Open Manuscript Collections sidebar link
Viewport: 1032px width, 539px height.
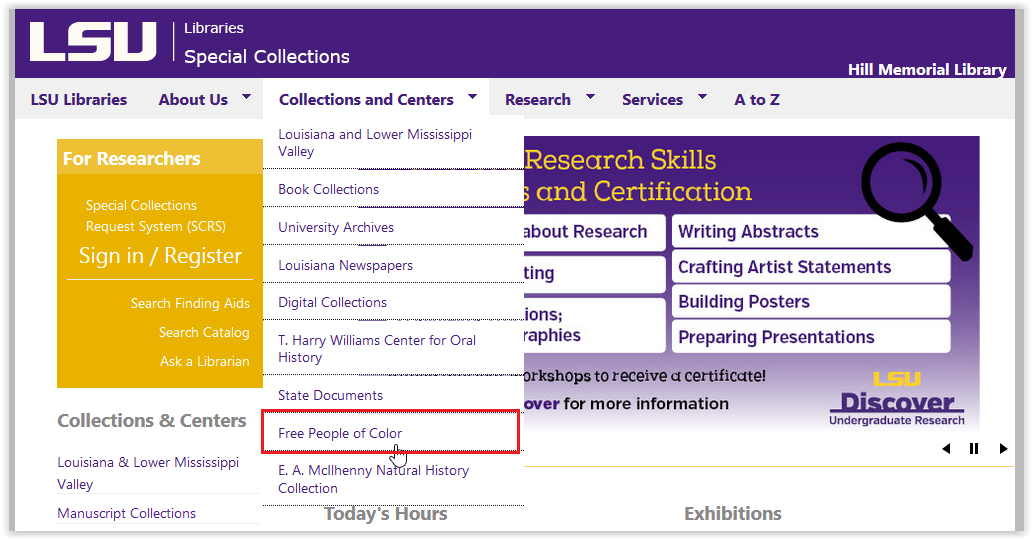126,513
